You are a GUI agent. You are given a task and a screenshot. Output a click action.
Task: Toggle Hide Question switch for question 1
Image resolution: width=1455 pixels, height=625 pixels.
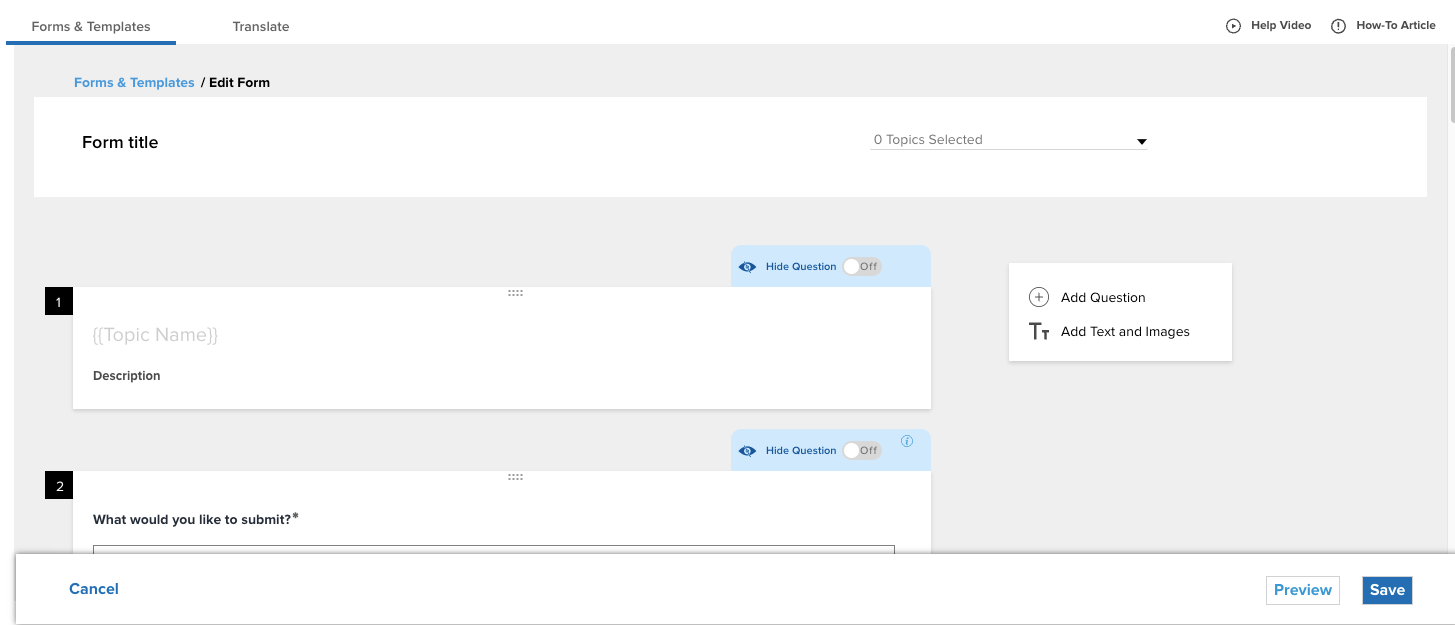pos(861,267)
